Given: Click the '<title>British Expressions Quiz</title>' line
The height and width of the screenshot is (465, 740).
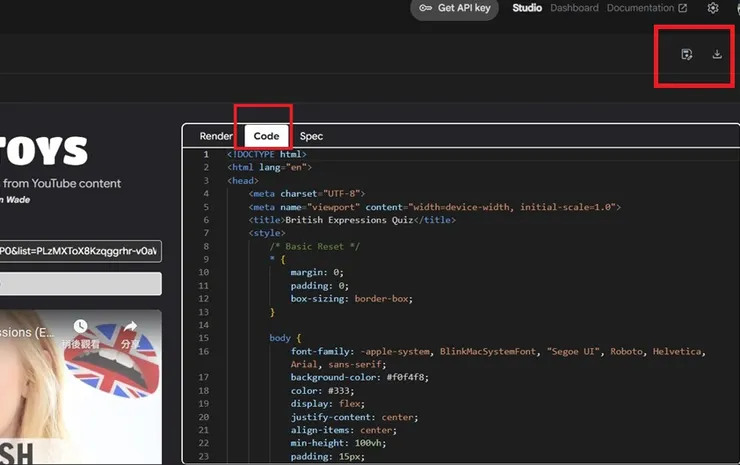Looking at the screenshot, I should click(x=352, y=220).
